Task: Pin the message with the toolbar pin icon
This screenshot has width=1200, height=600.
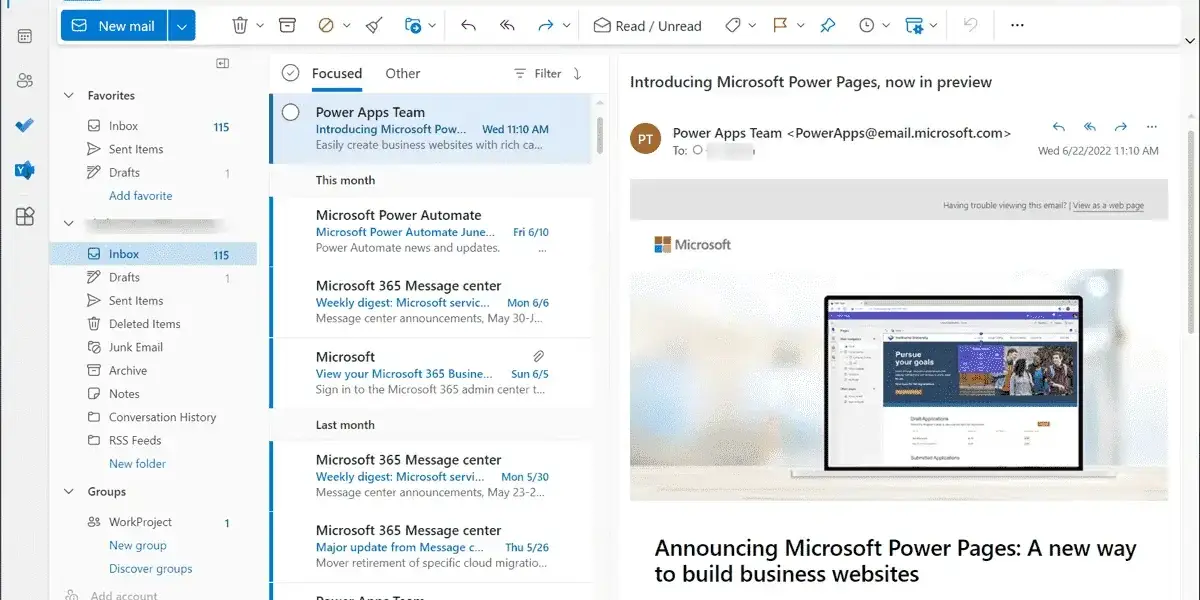Action: tap(828, 26)
